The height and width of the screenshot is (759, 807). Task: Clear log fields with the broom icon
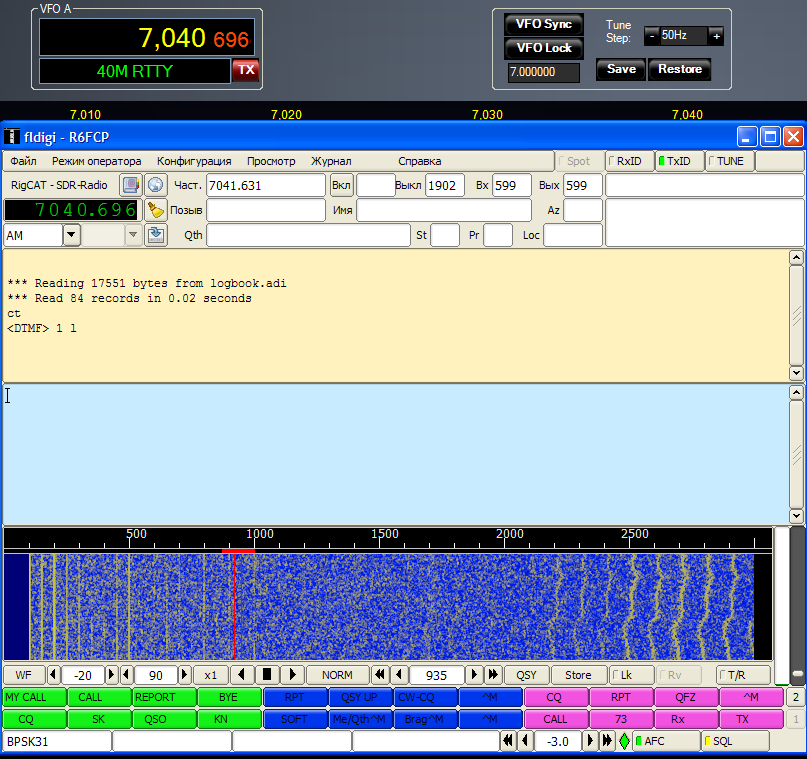[x=155, y=210]
